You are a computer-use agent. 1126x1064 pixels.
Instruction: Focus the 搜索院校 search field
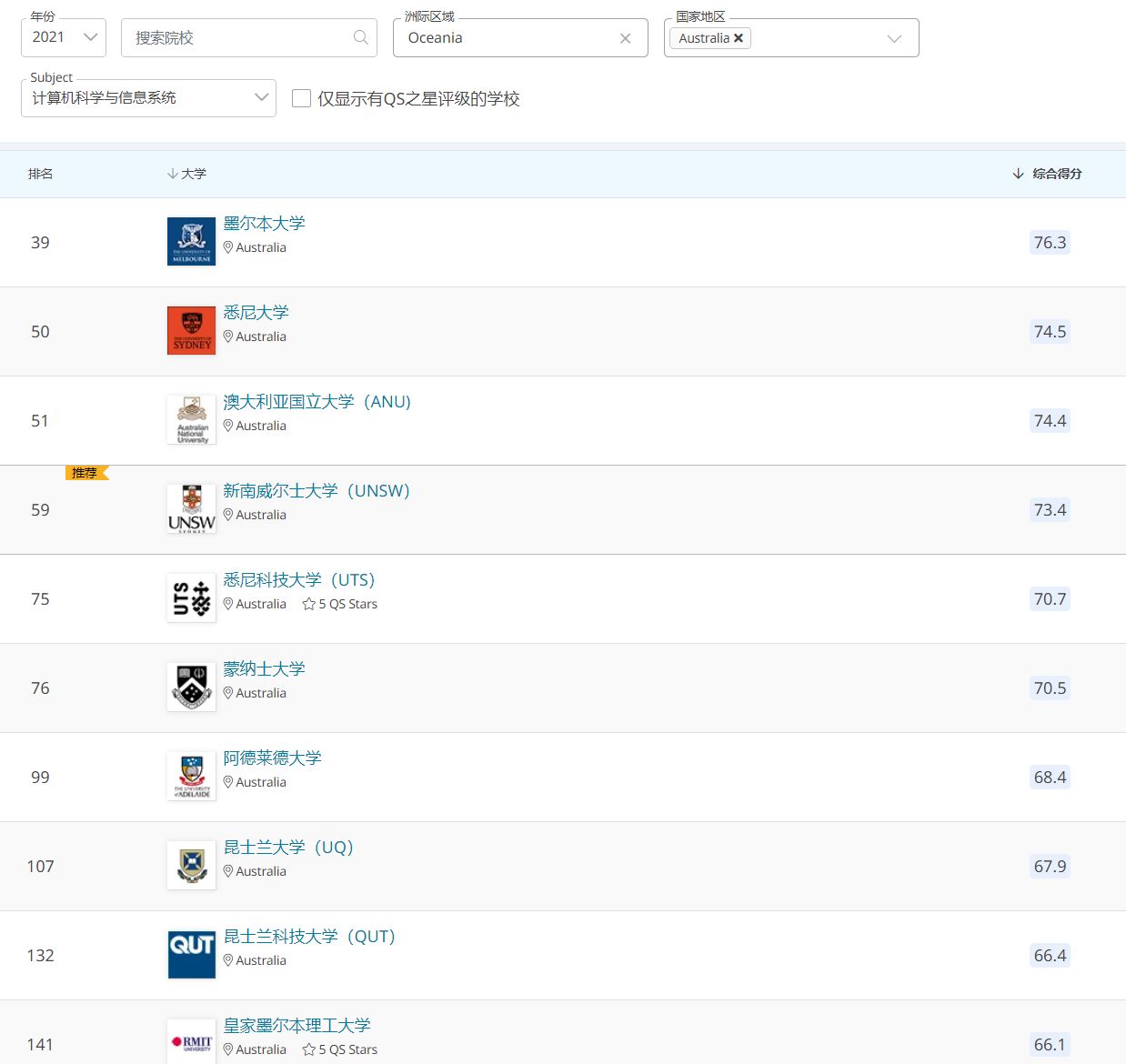point(248,37)
